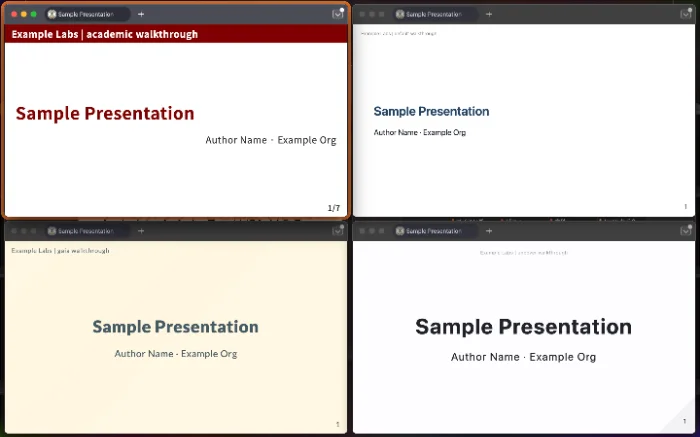Click the 1/7 slide counter on the academic slide

pos(334,208)
